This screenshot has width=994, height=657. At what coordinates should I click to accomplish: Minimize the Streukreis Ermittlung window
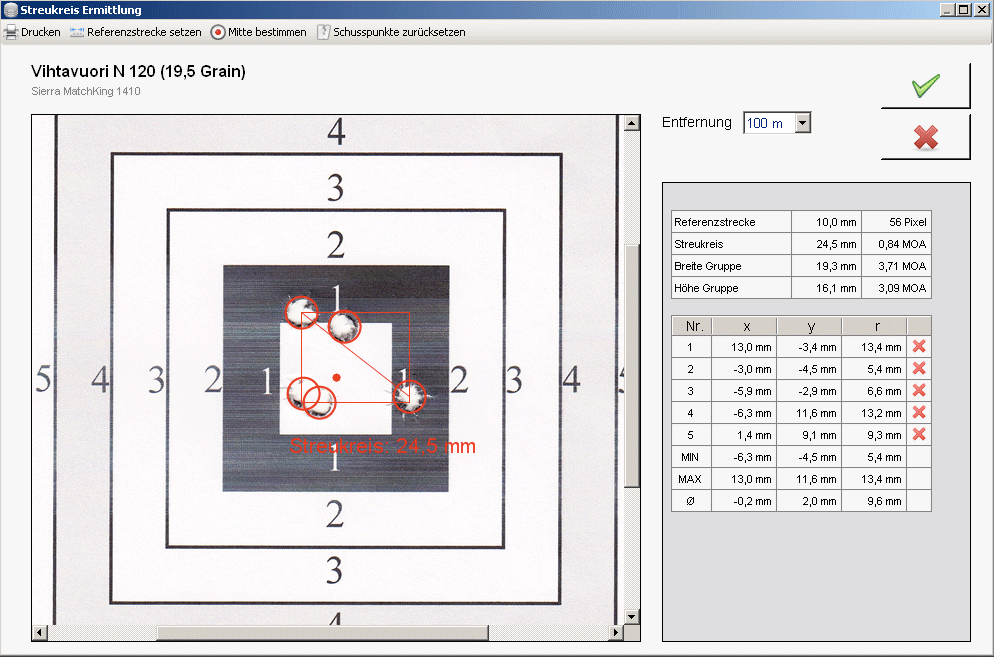tap(947, 10)
